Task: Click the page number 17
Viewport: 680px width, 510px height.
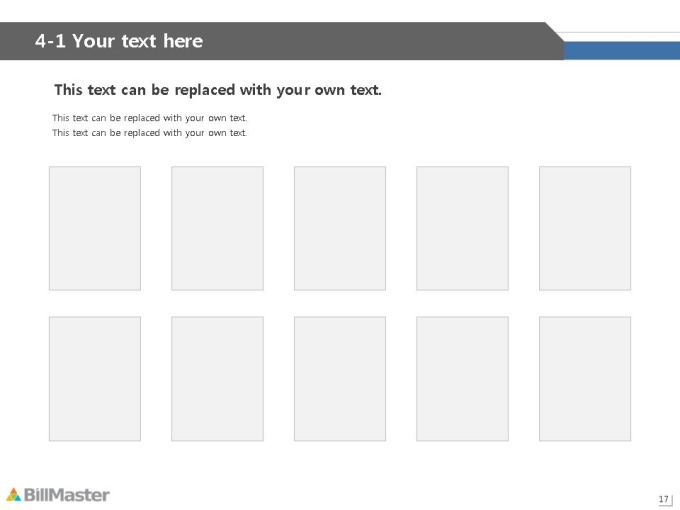Action: 664,499
